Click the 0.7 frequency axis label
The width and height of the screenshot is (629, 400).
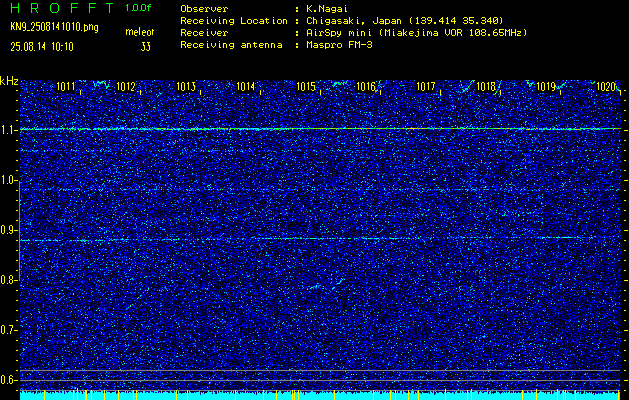click(x=8, y=330)
